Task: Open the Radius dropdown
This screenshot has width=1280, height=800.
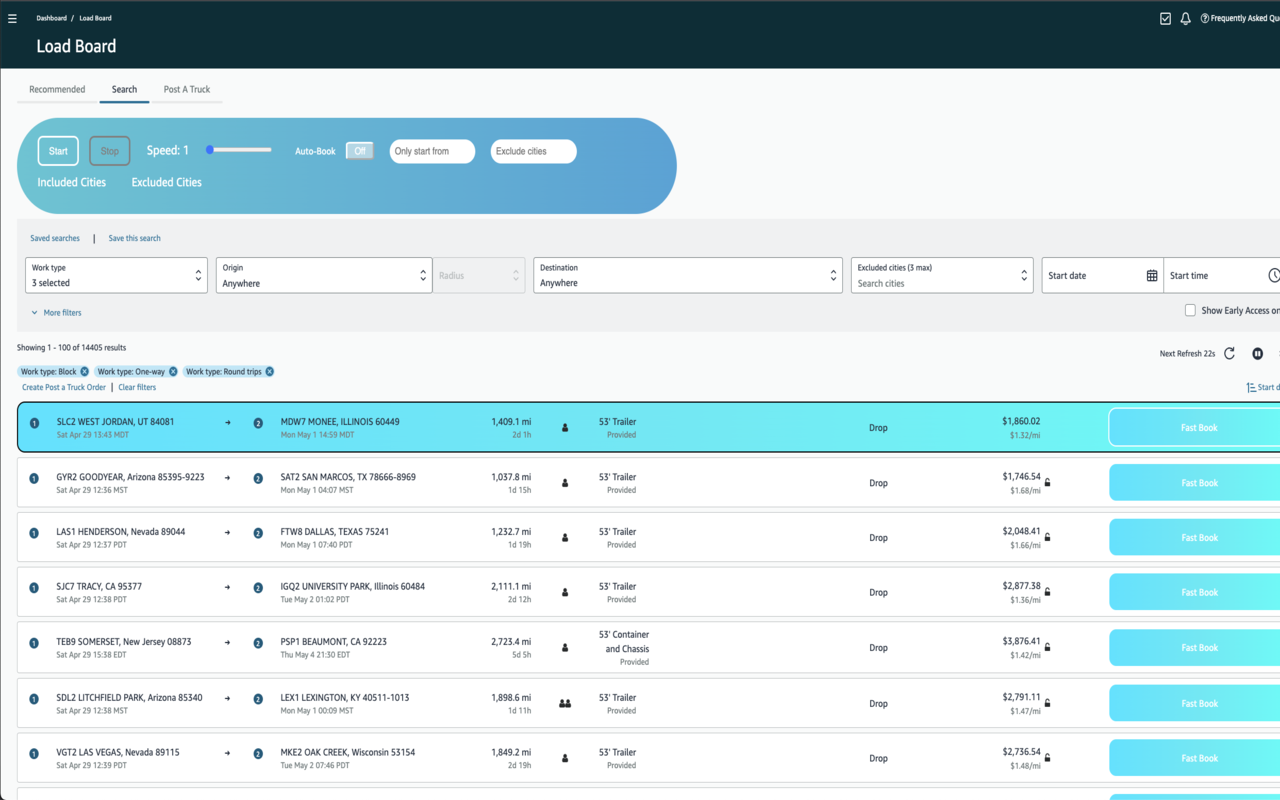Action: (479, 275)
